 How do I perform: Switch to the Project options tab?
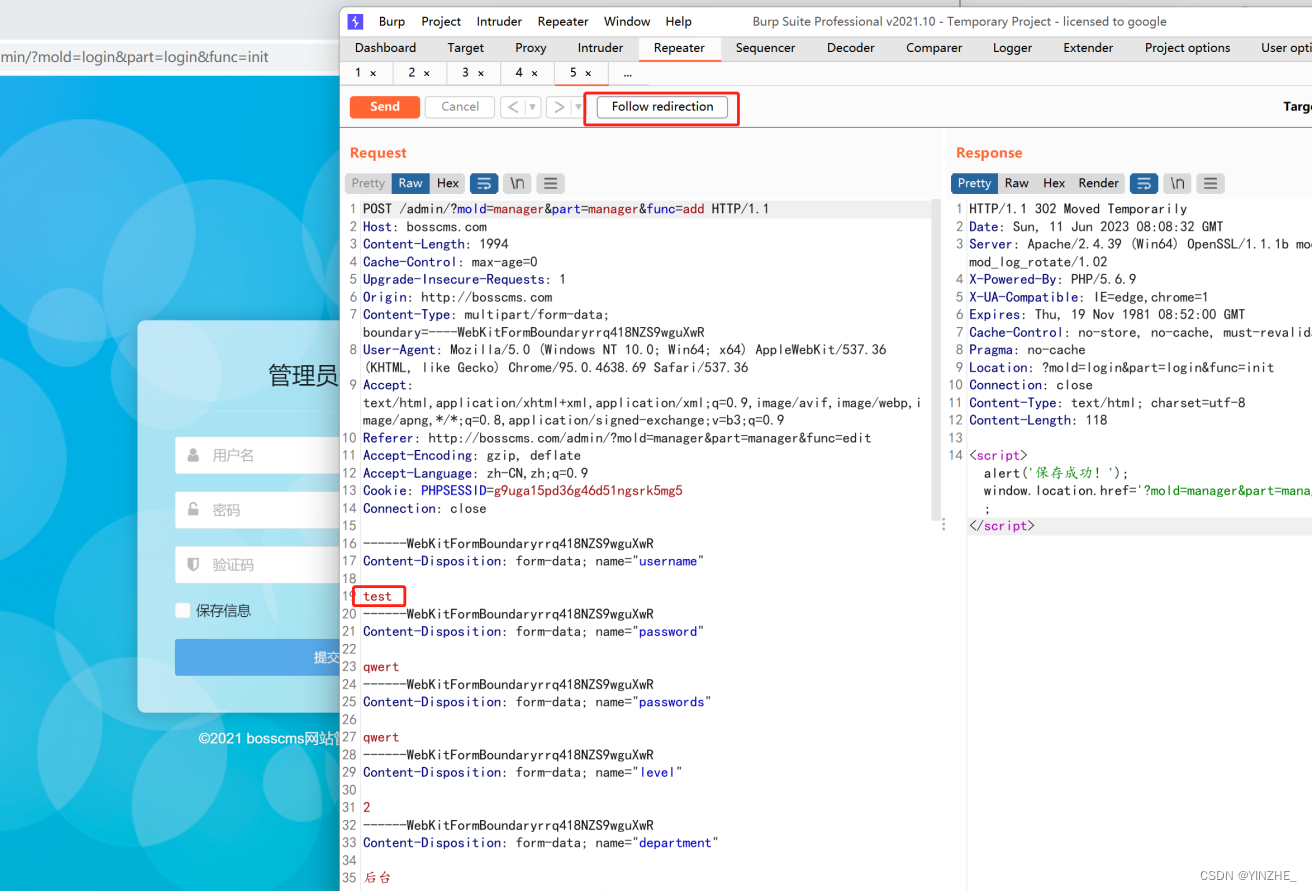[1188, 48]
